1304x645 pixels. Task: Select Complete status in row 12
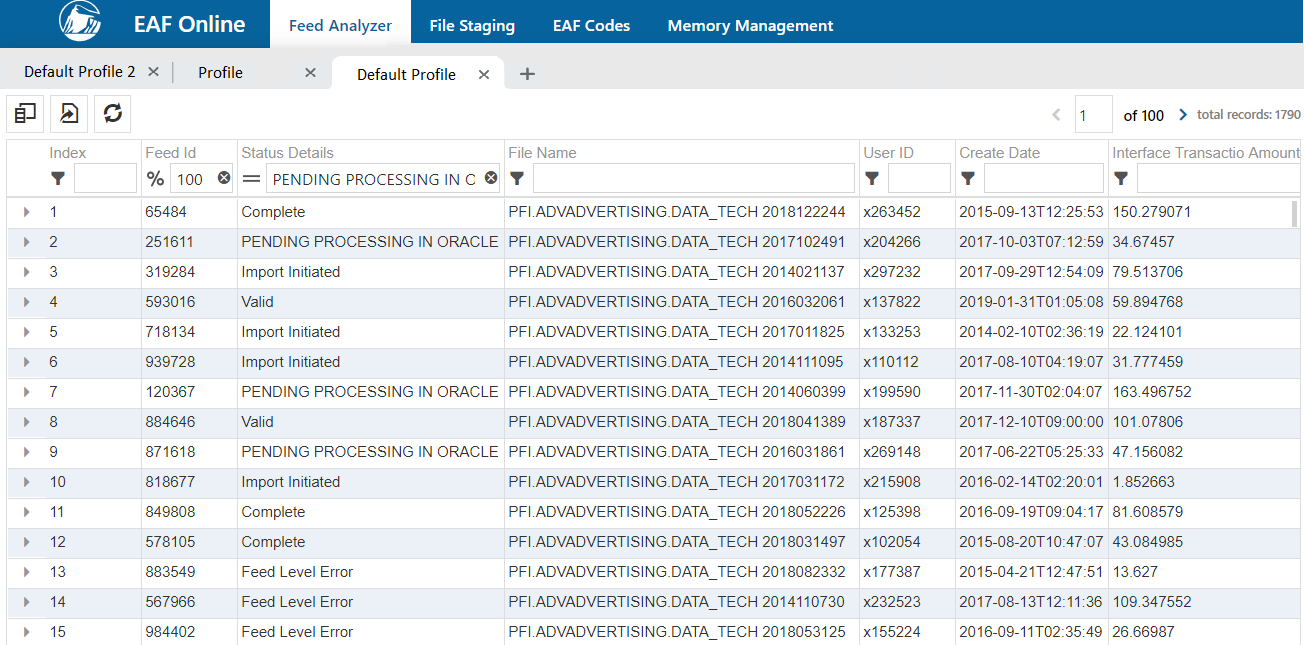click(x=273, y=542)
